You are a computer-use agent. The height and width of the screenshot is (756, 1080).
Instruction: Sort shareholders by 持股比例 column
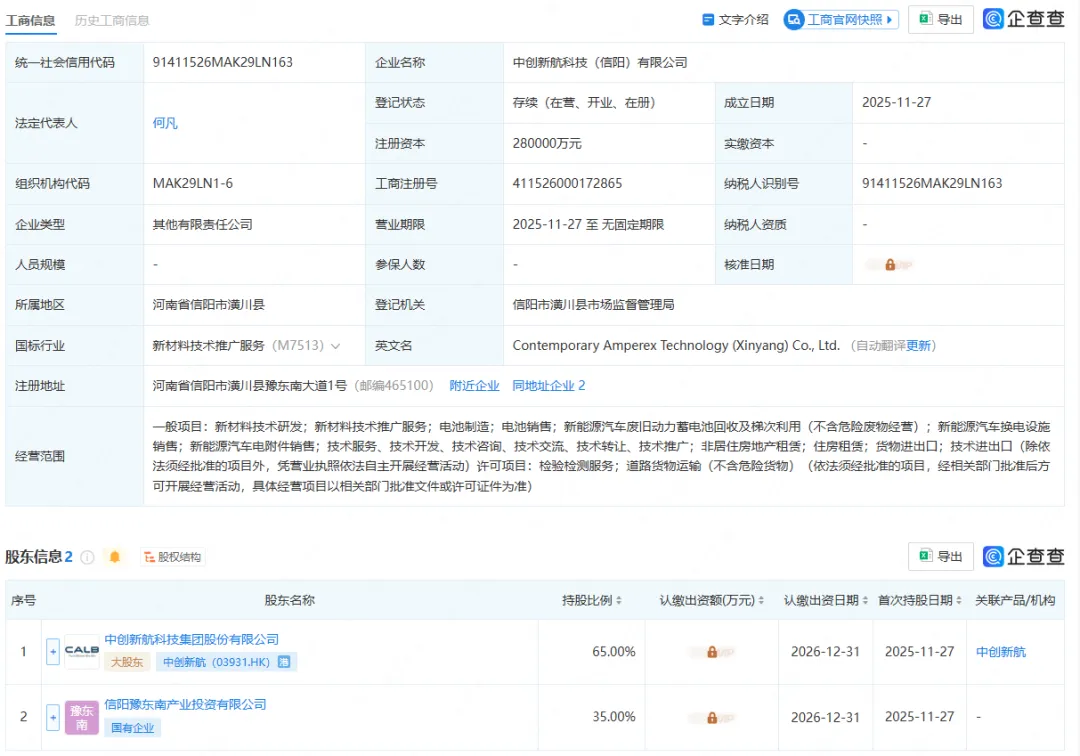tap(591, 601)
